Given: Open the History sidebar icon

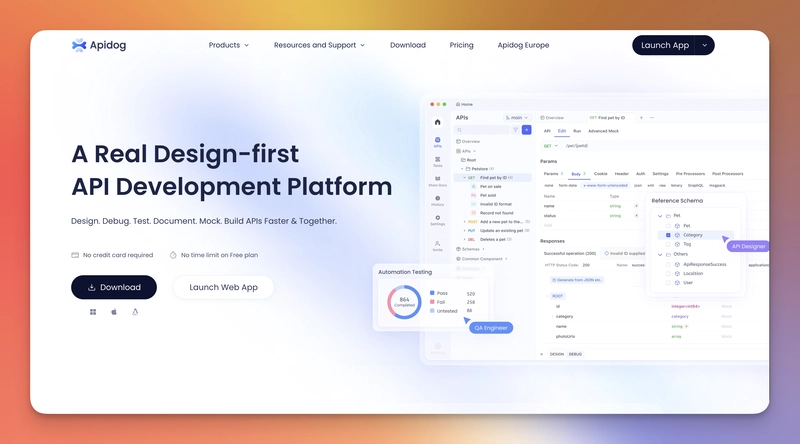Looking at the screenshot, I should pyautogui.click(x=437, y=201).
